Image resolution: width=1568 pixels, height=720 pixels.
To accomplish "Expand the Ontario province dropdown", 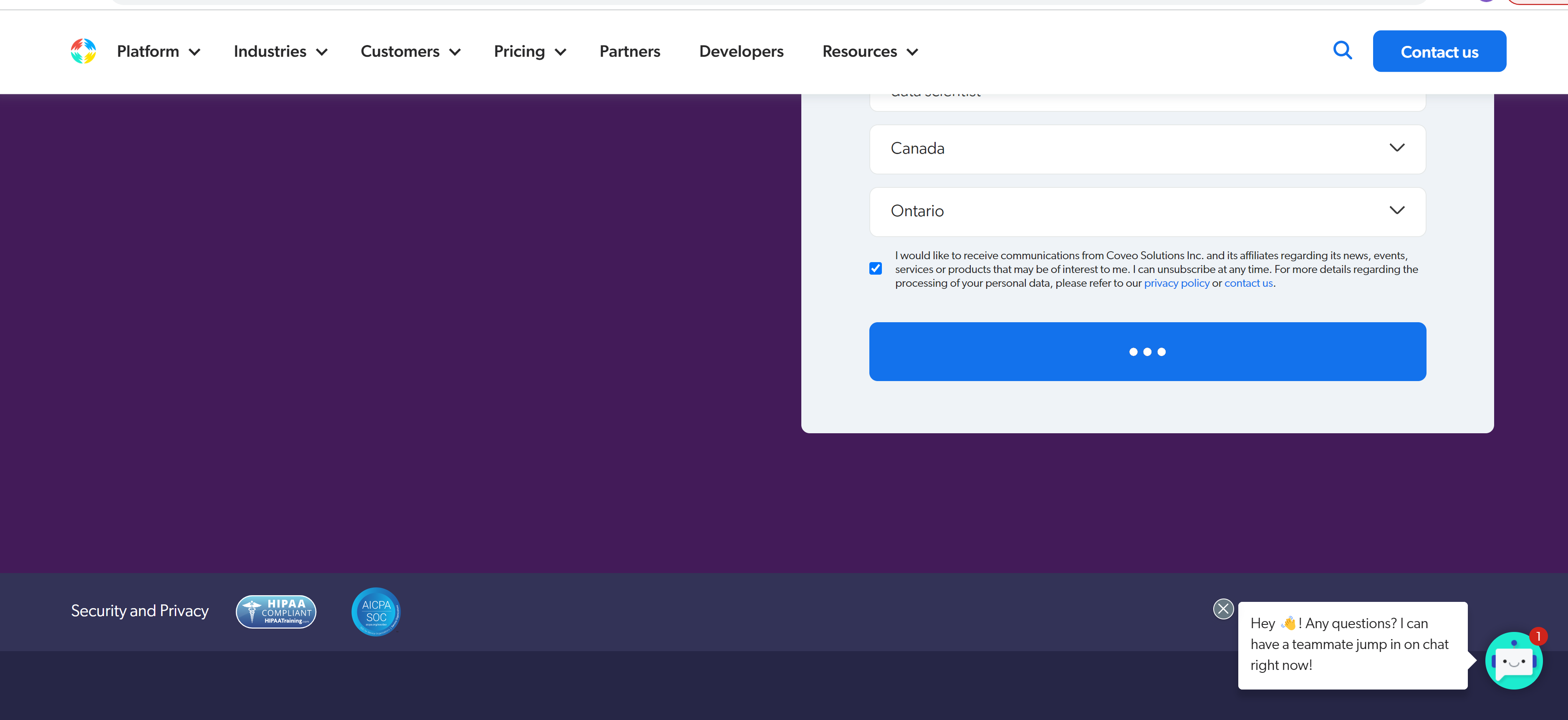I will click(x=1147, y=211).
